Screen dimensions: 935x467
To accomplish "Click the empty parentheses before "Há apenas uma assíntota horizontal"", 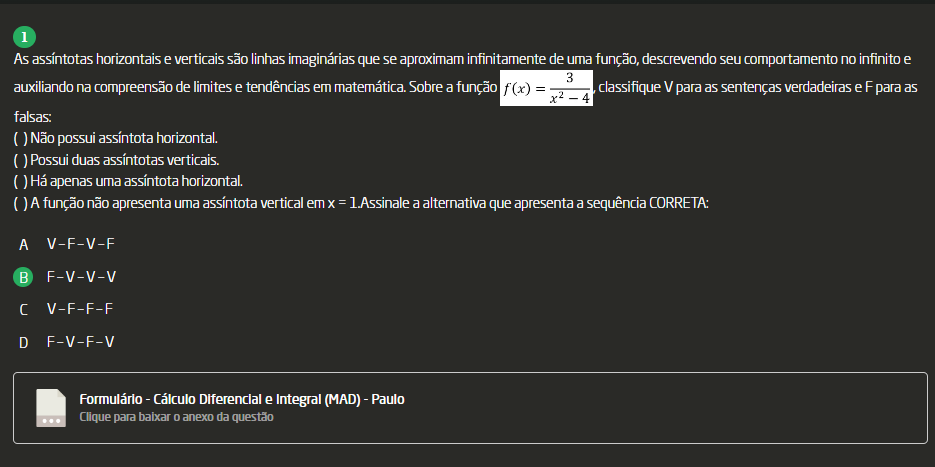I will 20,181.
